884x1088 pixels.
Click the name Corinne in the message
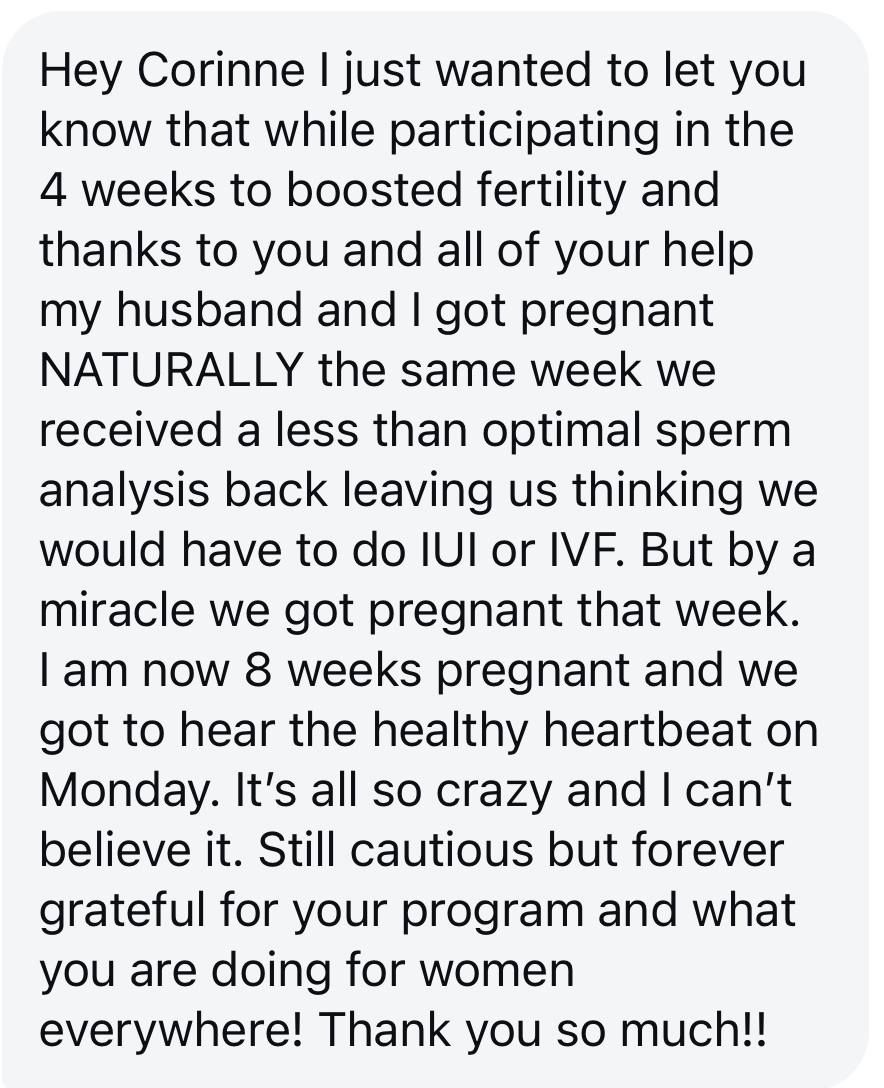221,70
